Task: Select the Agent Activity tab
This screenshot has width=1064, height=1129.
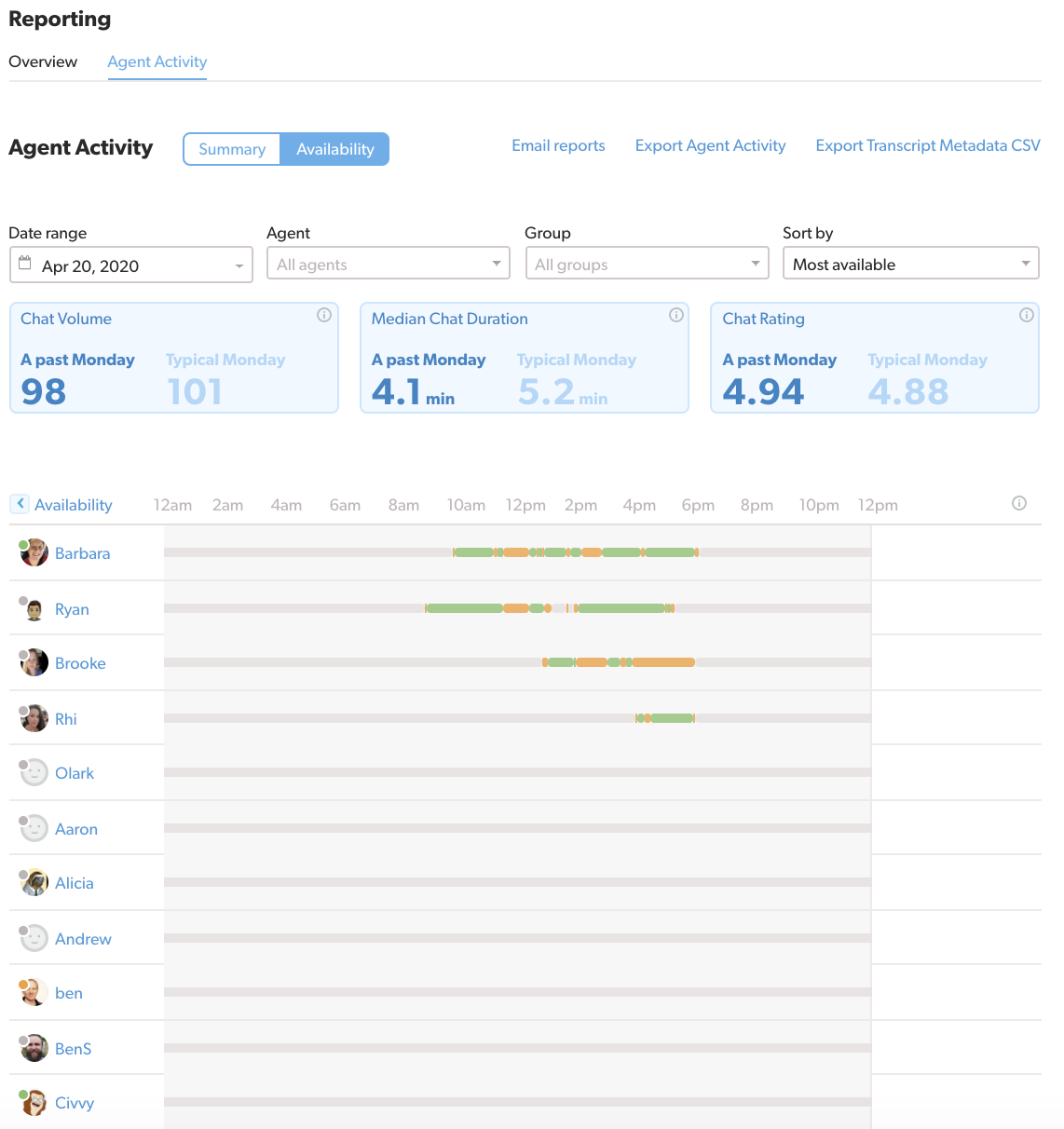Action: (157, 61)
